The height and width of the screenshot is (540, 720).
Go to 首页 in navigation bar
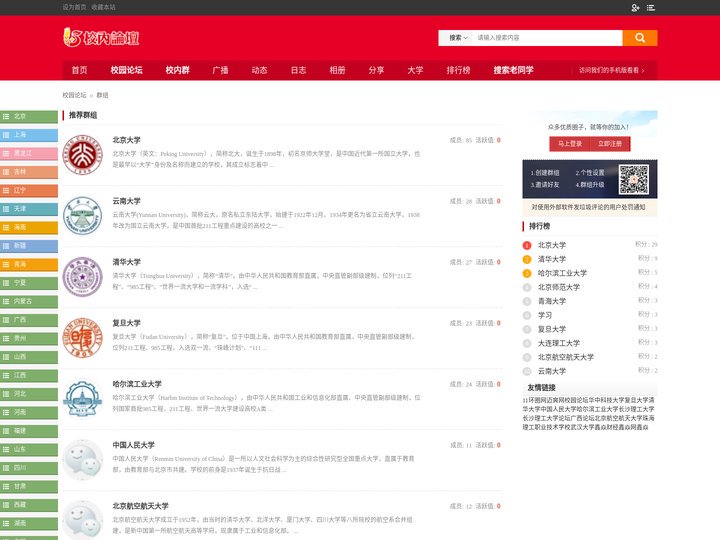(79, 70)
